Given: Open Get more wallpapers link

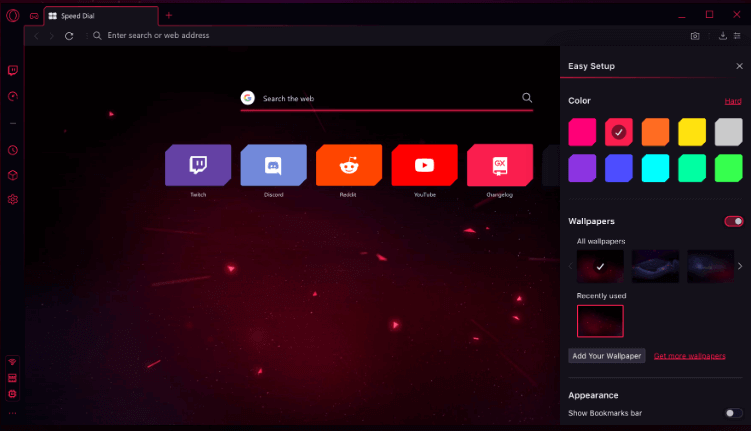Looking at the screenshot, I should pyautogui.click(x=690, y=356).
